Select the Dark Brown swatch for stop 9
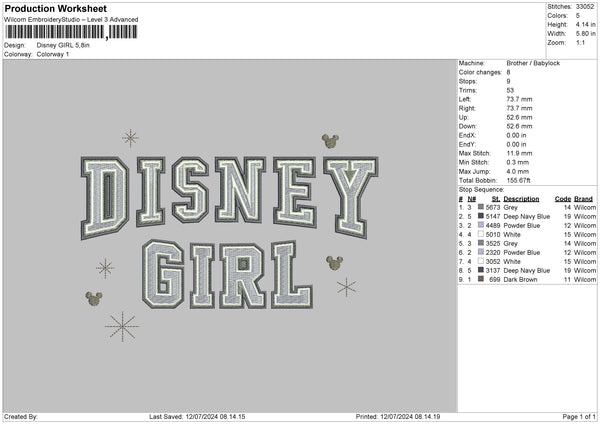 (x=482, y=279)
